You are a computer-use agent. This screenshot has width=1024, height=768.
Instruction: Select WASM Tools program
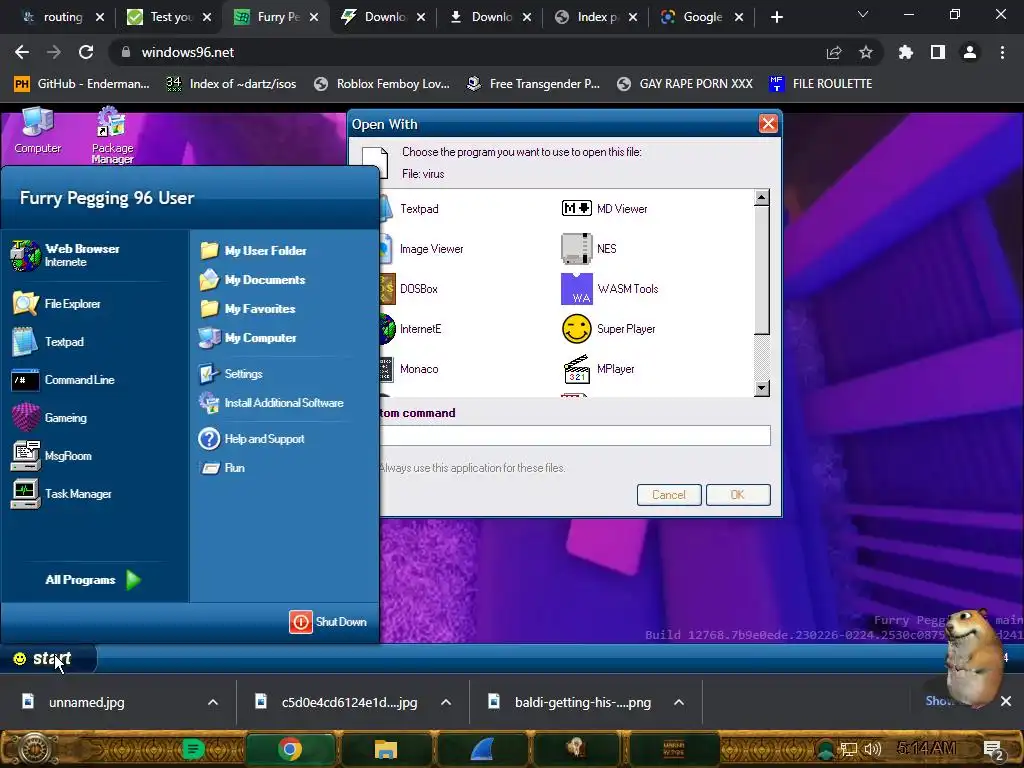click(610, 289)
